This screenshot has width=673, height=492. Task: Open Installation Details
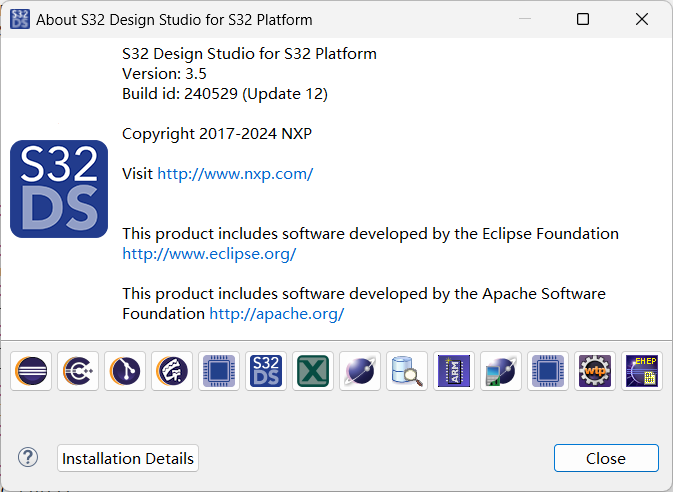128,458
